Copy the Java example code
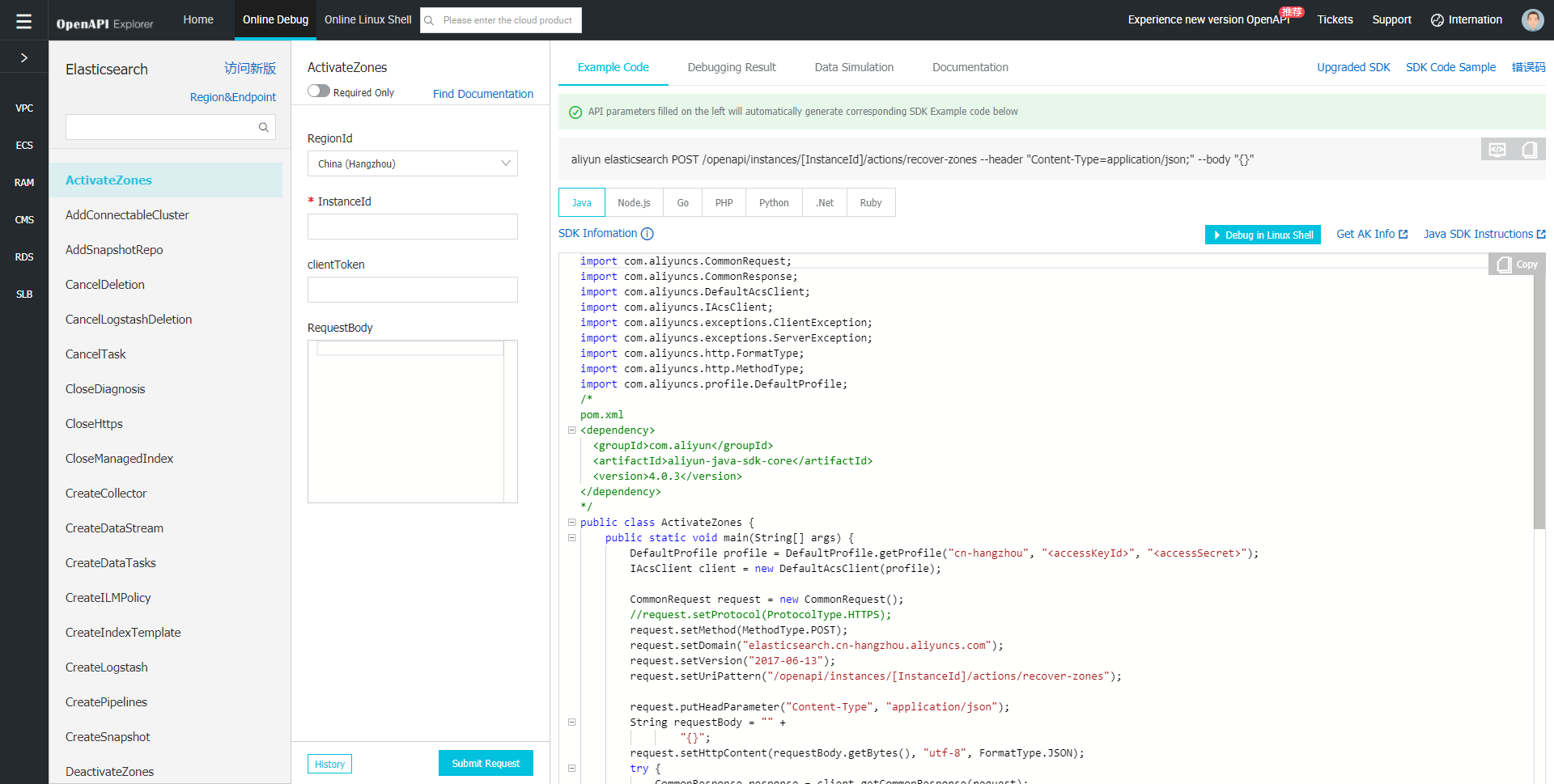 click(x=1518, y=265)
